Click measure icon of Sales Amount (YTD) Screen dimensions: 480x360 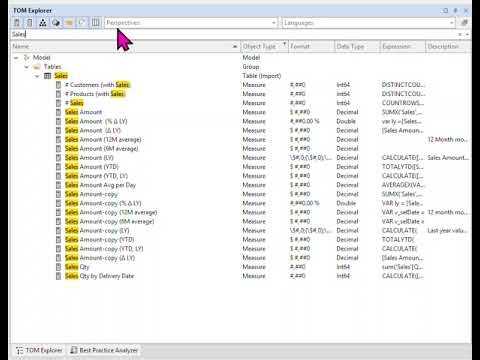pyautogui.click(x=58, y=167)
